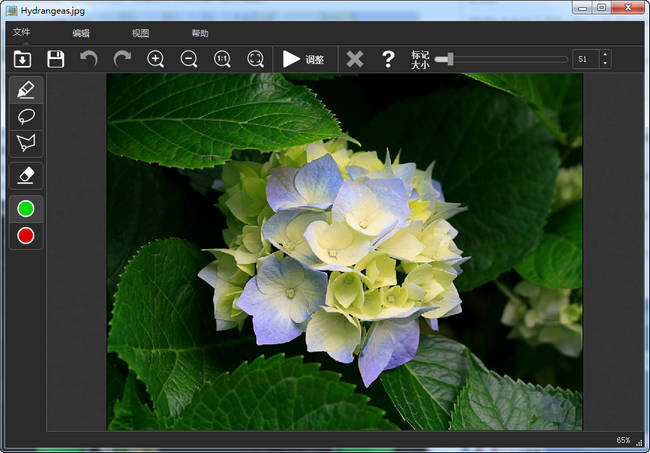650x453 pixels.
Task: Select the marker pen tool
Action: [26, 89]
